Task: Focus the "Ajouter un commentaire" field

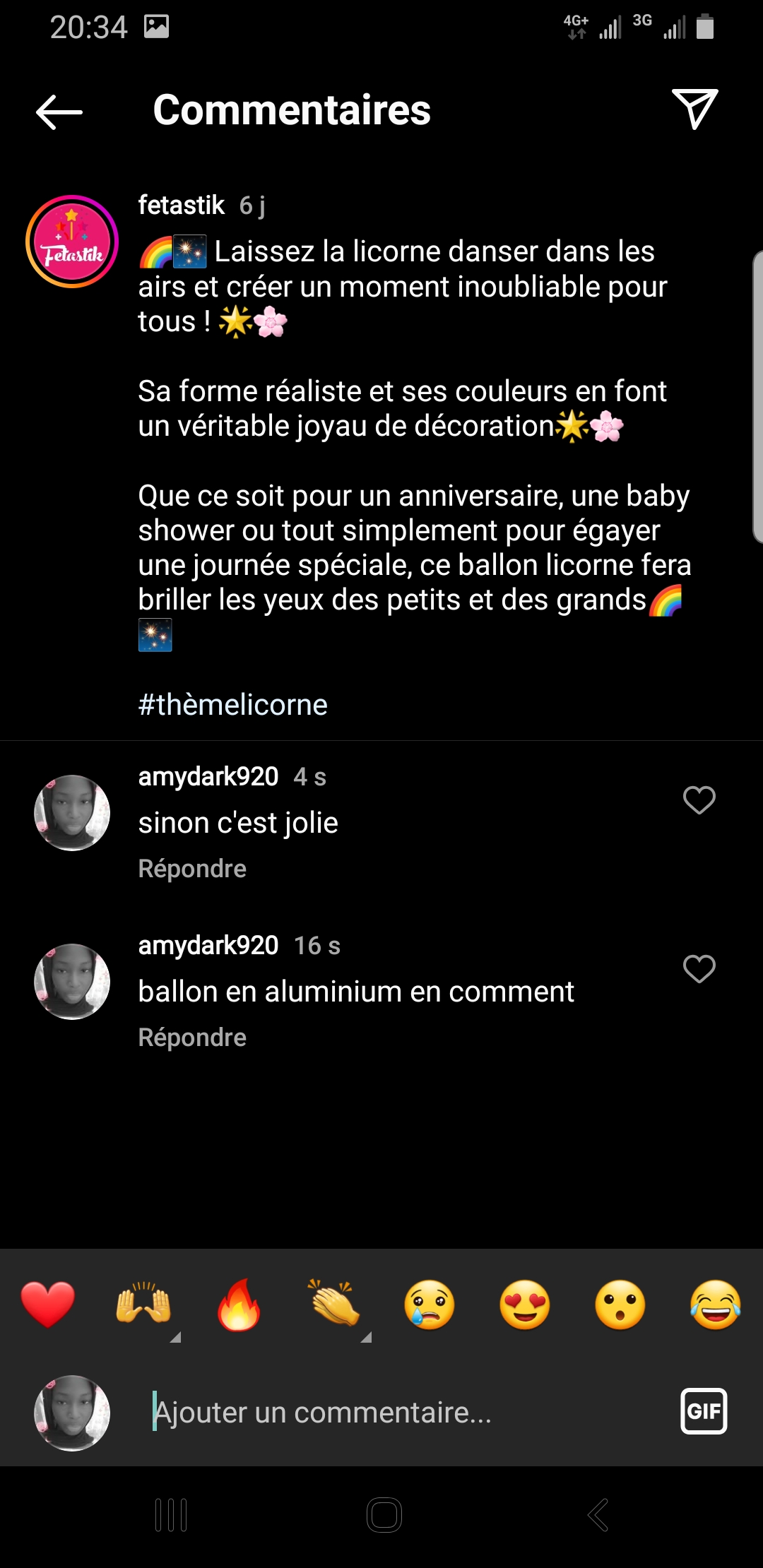Action: [x=396, y=1413]
